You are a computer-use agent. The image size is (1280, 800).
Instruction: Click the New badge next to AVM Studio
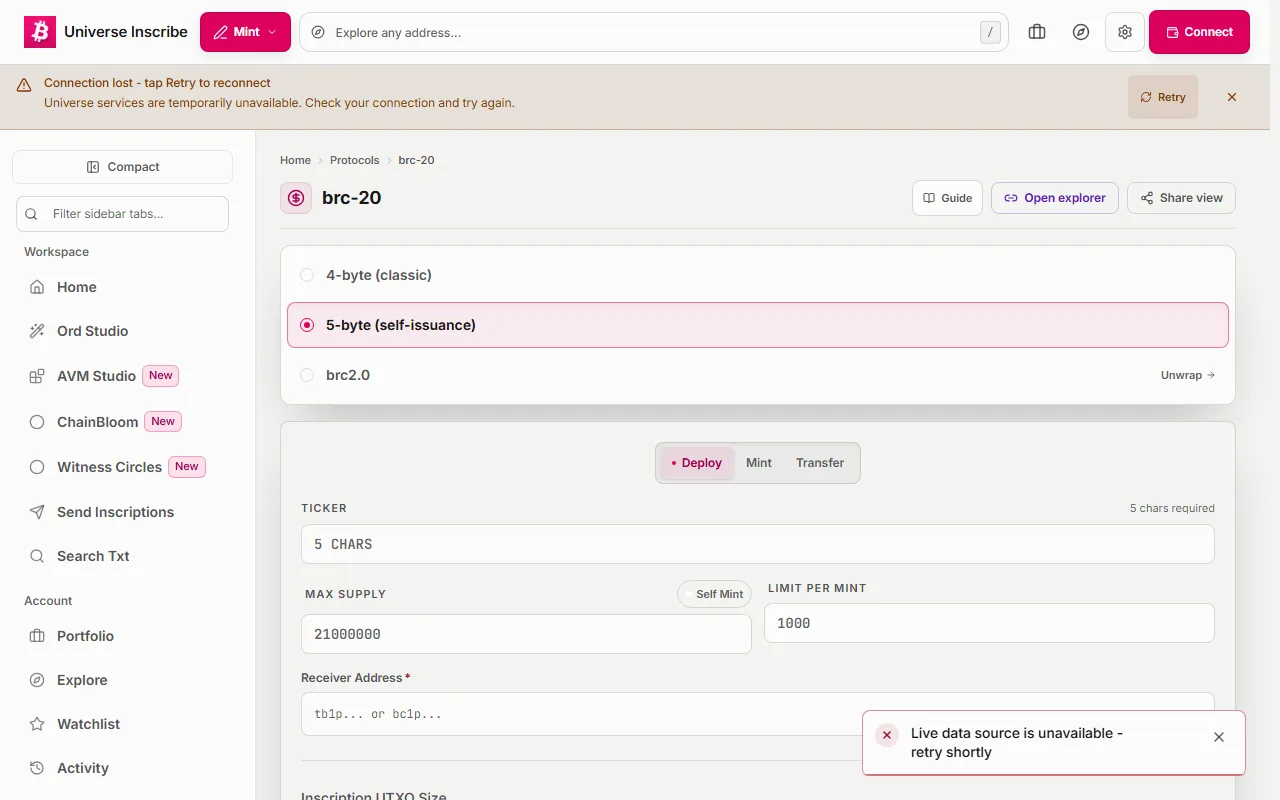click(161, 376)
